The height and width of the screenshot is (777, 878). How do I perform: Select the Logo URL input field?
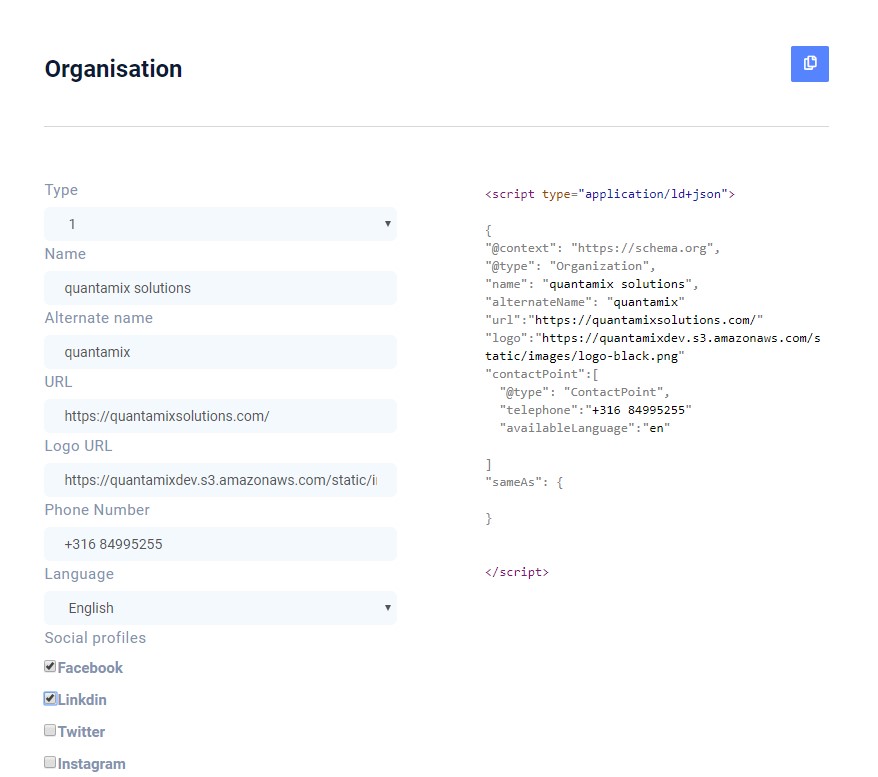tap(220, 480)
